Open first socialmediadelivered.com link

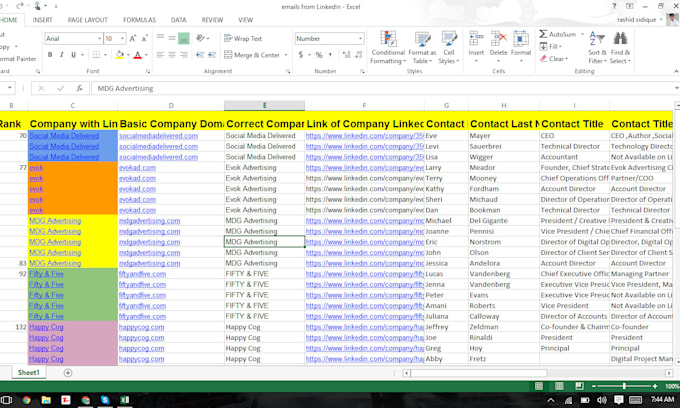click(x=158, y=136)
